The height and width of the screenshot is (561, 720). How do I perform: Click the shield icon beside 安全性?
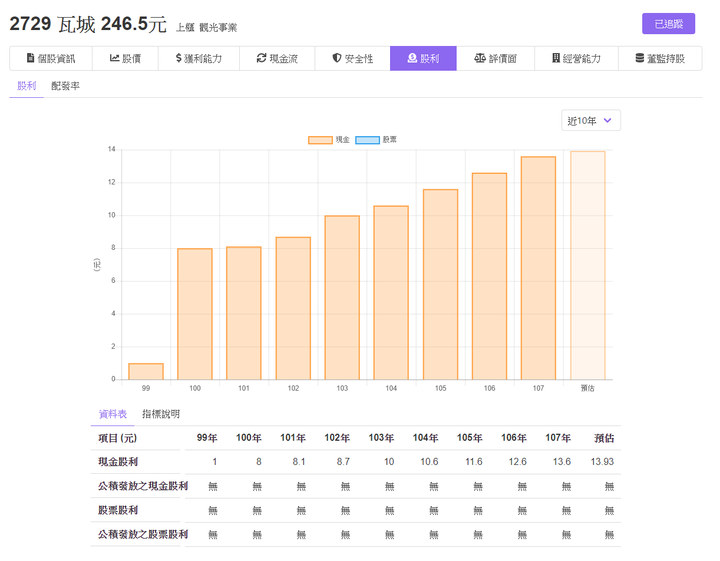click(x=337, y=58)
